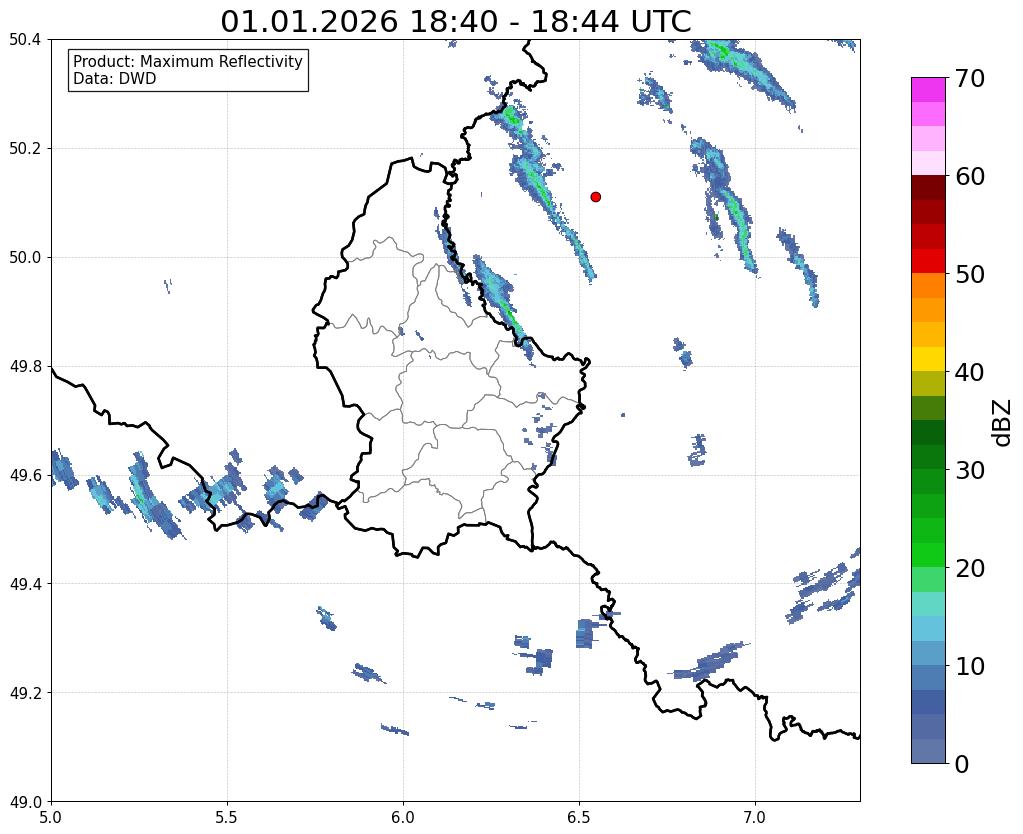Click latitude label 50.2 on y-axis
Screen dimensions: 1023x834
[x=25, y=149]
